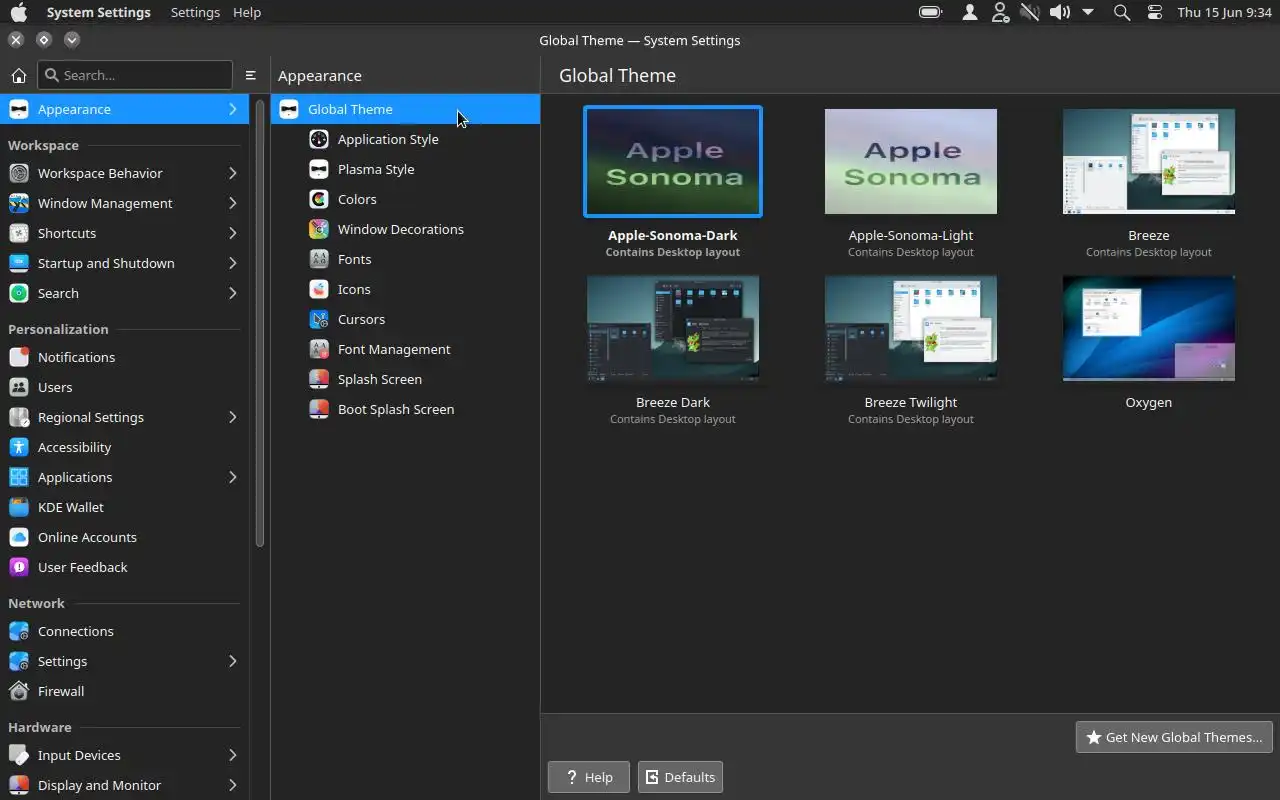Click the Workspace Behavior icon
The height and width of the screenshot is (800, 1280).
tap(18, 173)
